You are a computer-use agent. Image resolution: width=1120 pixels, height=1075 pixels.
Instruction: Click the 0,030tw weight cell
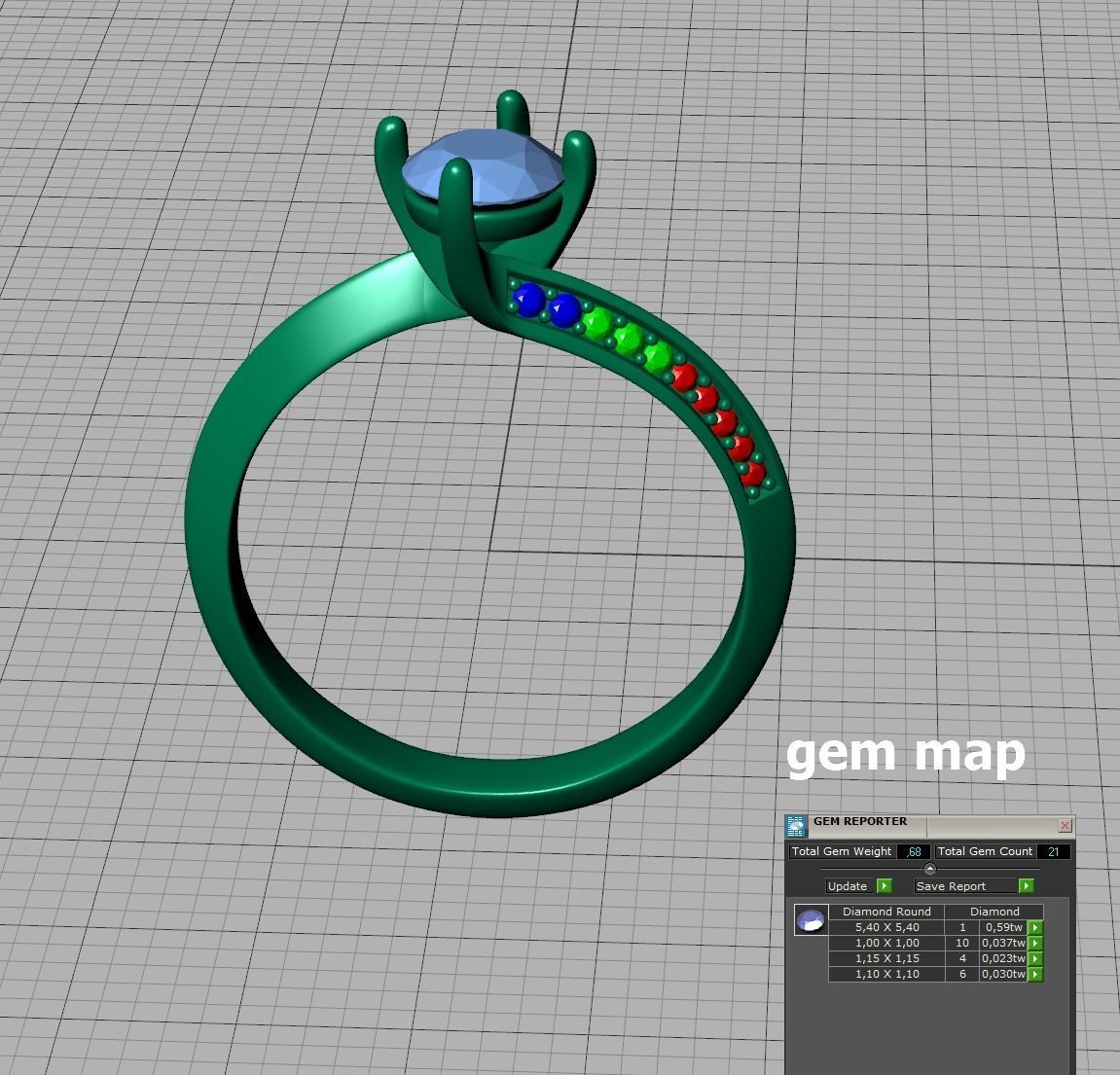[1003, 974]
